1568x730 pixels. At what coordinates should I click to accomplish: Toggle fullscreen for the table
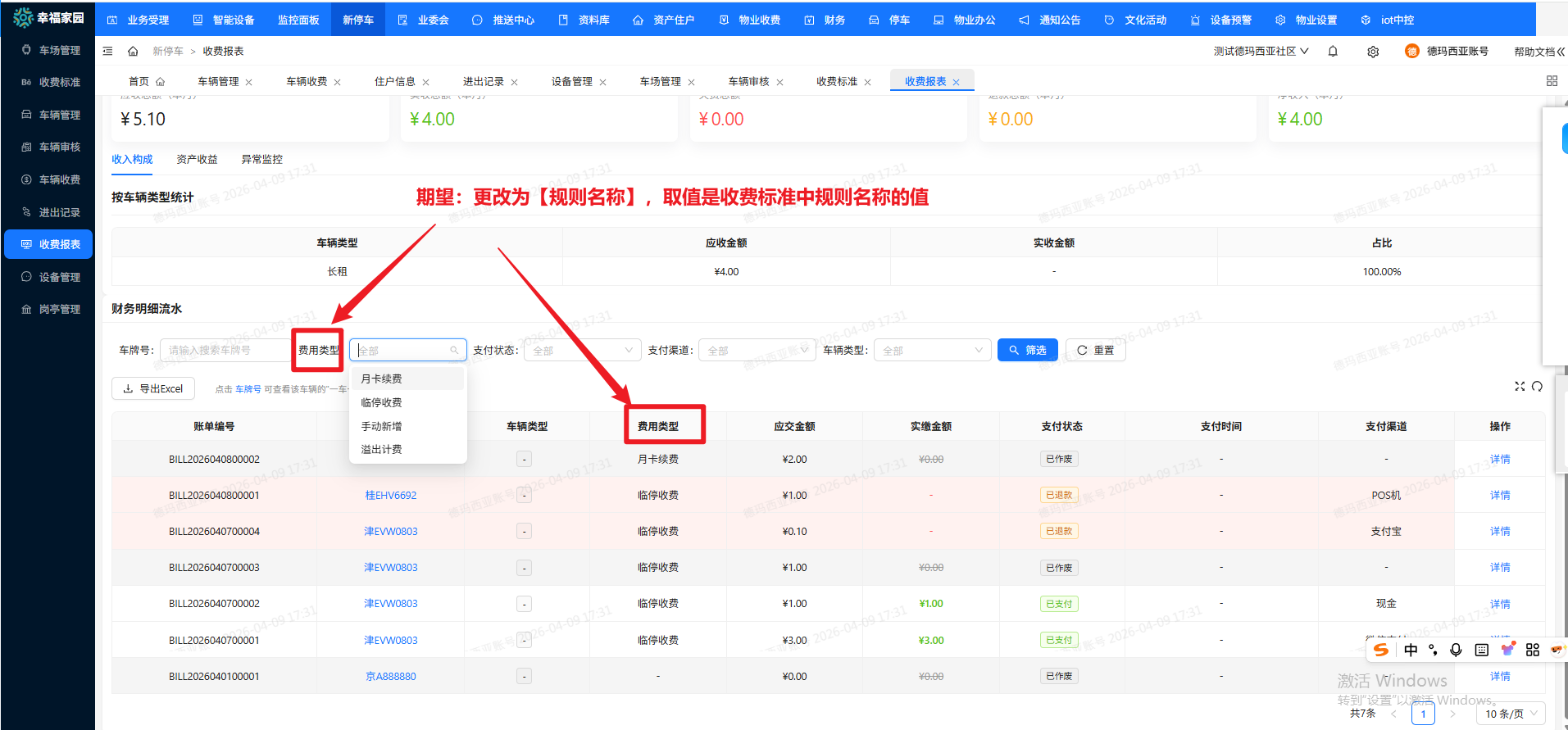[1520, 387]
